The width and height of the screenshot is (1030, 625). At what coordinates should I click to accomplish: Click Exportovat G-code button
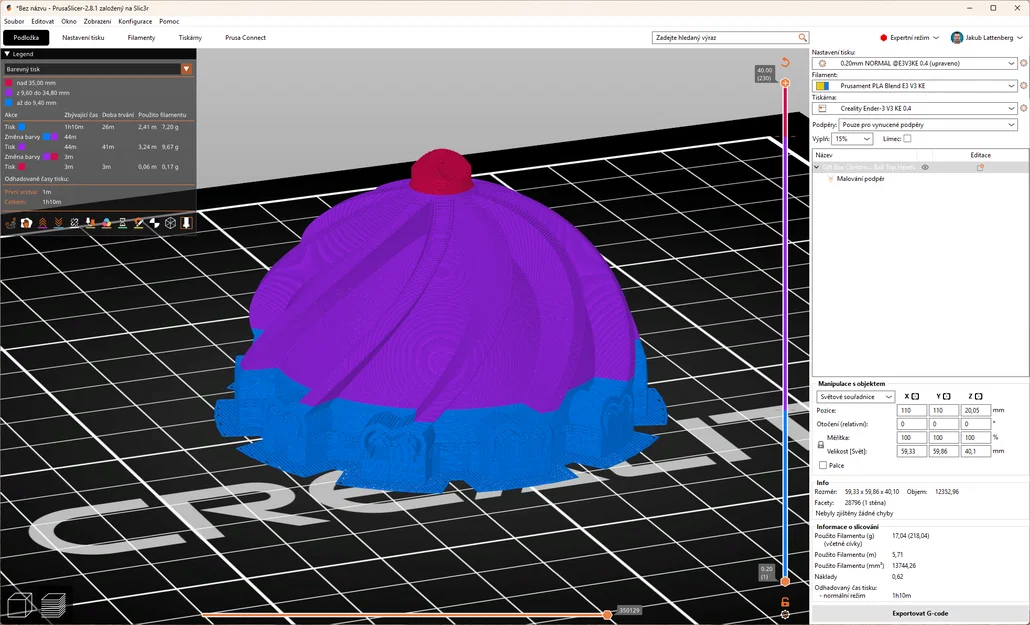click(920, 613)
